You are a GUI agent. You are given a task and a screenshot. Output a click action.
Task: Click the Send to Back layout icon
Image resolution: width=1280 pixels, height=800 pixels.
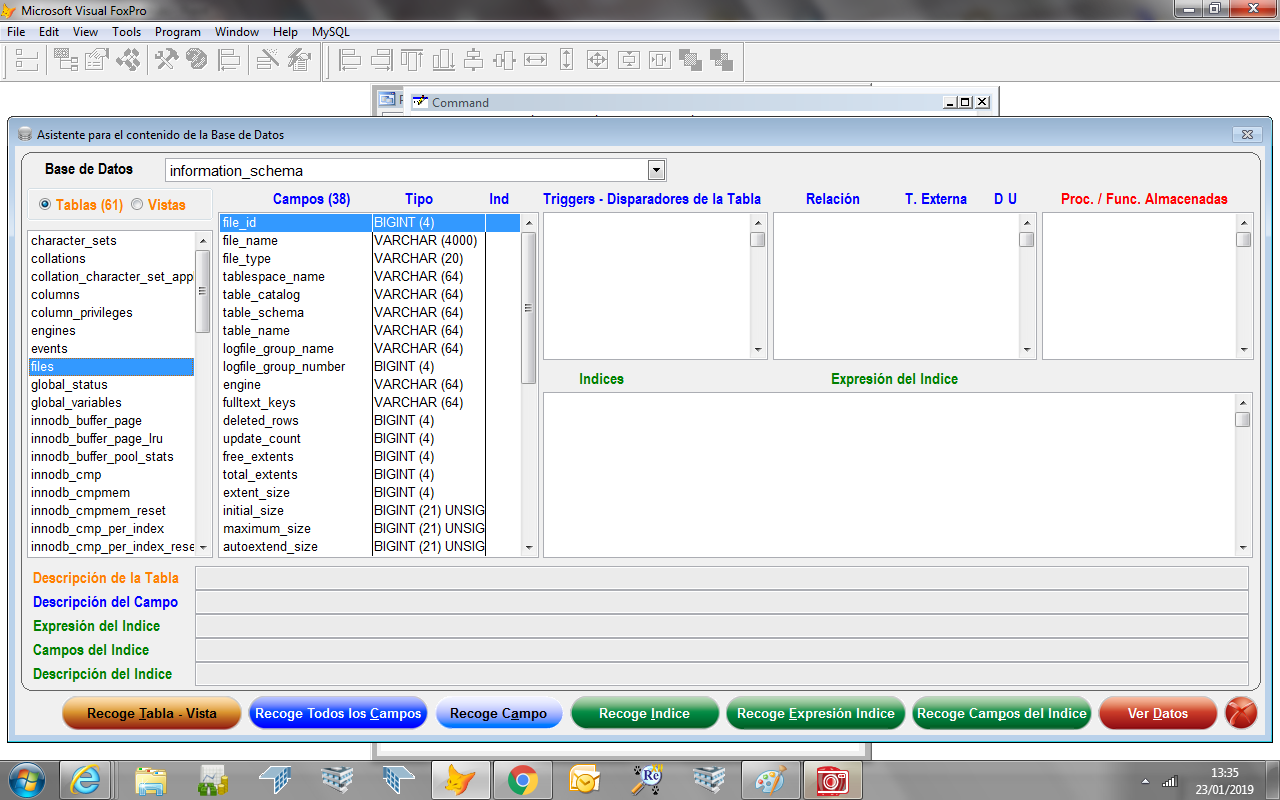pos(721,60)
